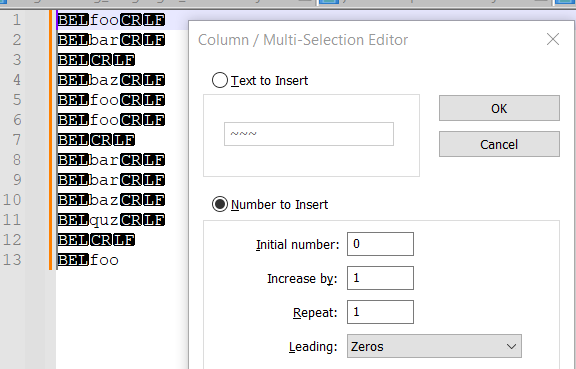Image resolution: width=576 pixels, height=369 pixels.
Task: Click the Repeat label
Action: tap(315, 313)
